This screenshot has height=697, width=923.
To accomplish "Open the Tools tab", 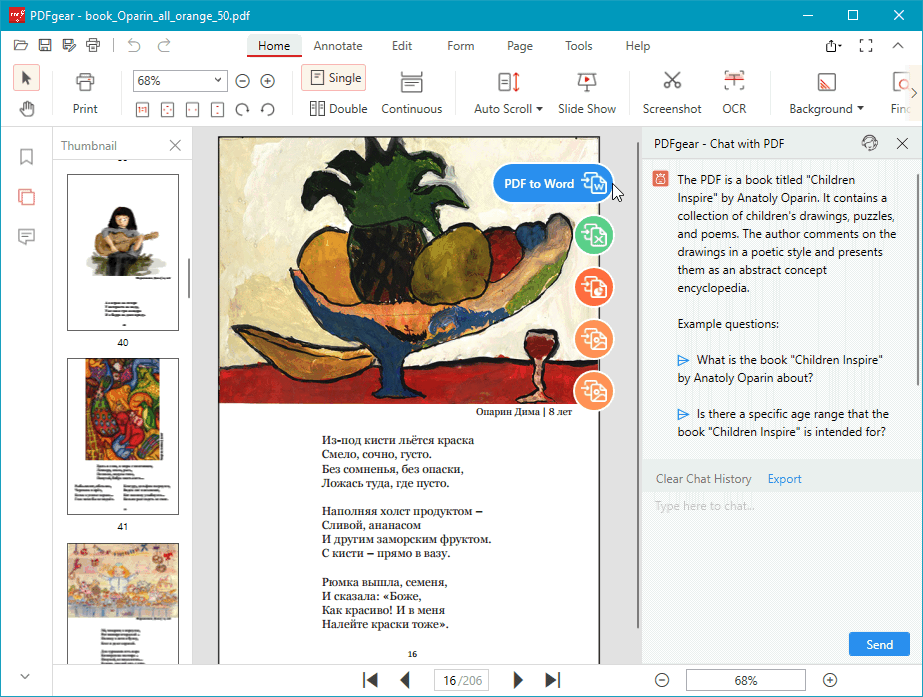I will 579,46.
